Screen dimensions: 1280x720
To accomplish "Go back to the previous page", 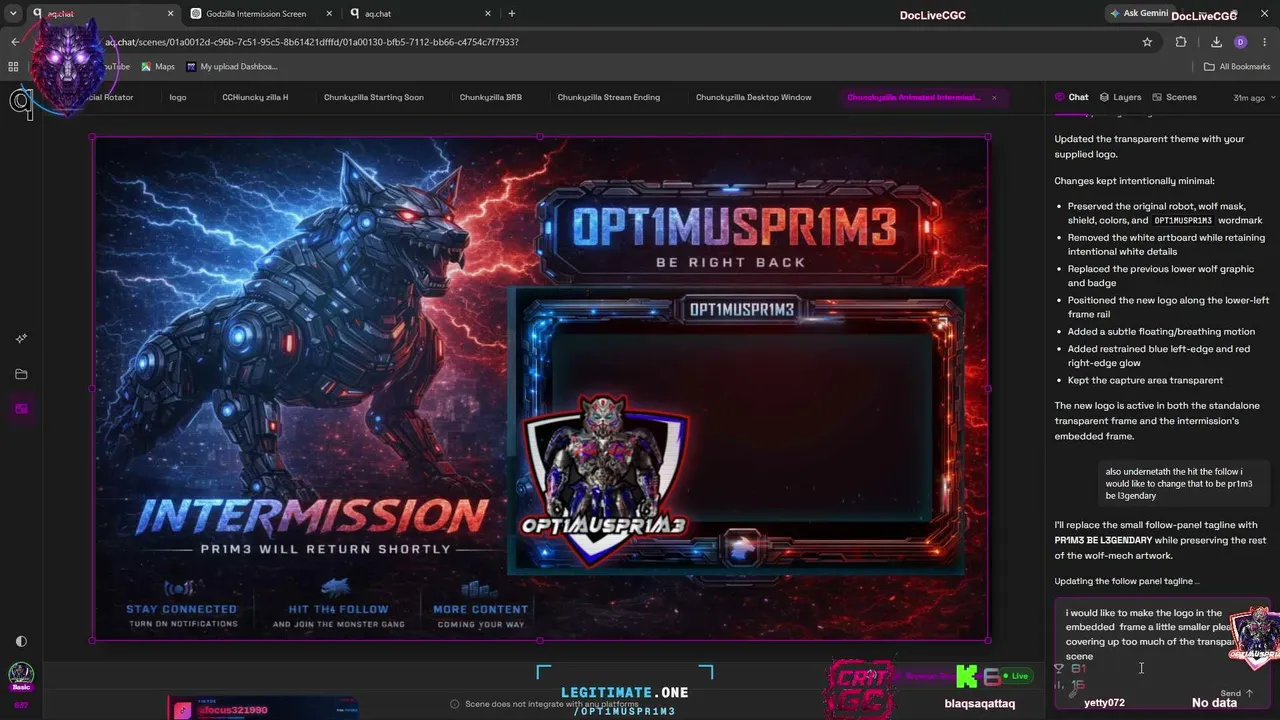I will tap(15, 42).
